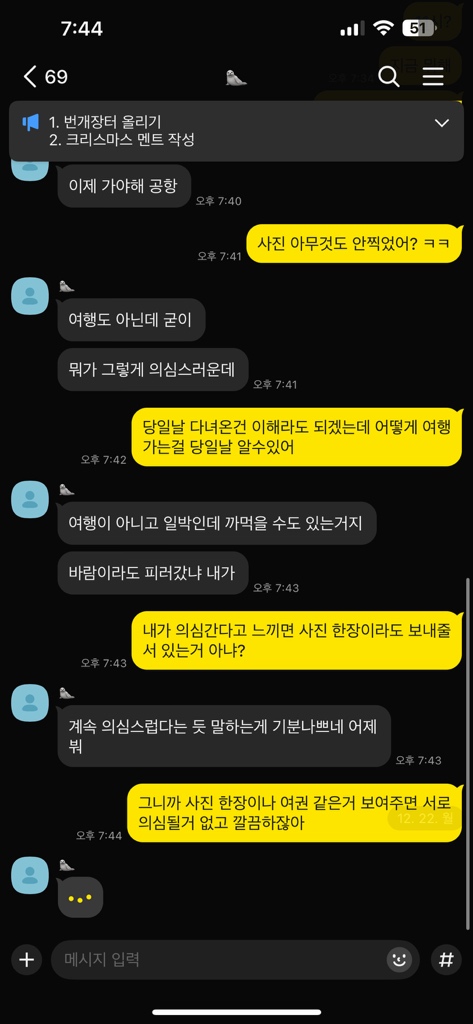The width and height of the screenshot is (473, 1024).
Task: Open the emoji smiley picker
Action: coord(399,959)
